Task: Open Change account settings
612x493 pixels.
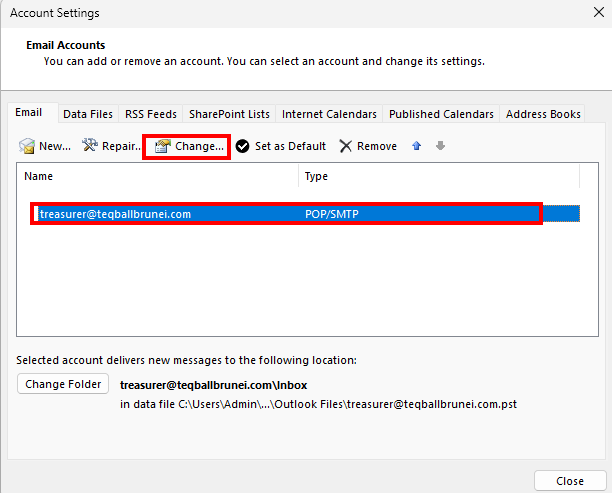Action: pos(187,146)
